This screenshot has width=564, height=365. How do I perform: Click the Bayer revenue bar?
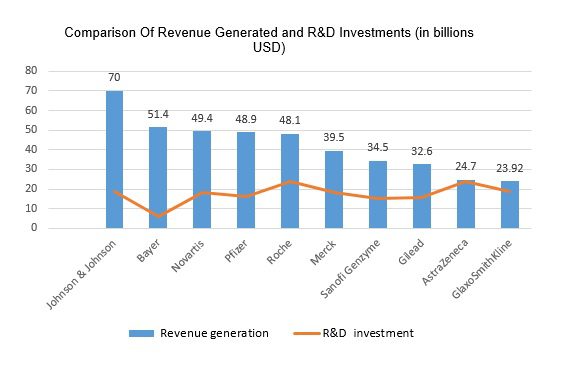[158, 177]
